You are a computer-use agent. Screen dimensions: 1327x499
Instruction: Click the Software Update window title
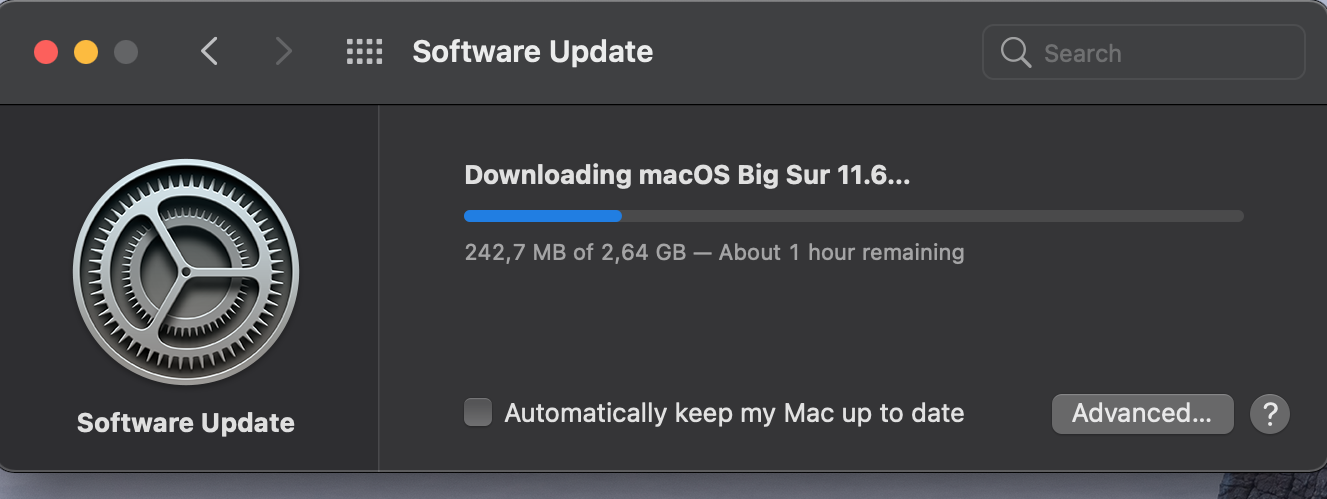(533, 52)
